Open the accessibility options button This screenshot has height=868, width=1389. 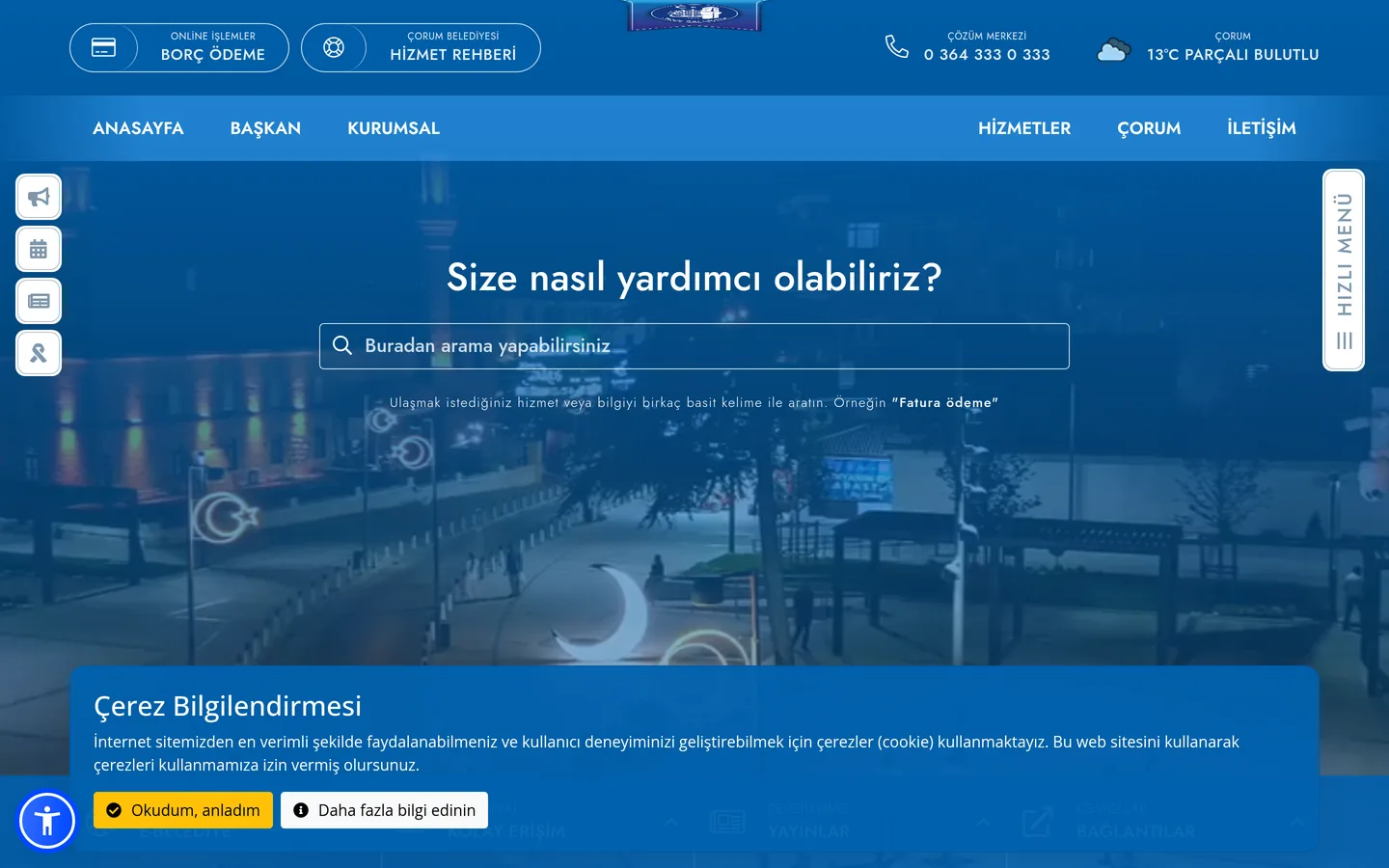pos(47,822)
